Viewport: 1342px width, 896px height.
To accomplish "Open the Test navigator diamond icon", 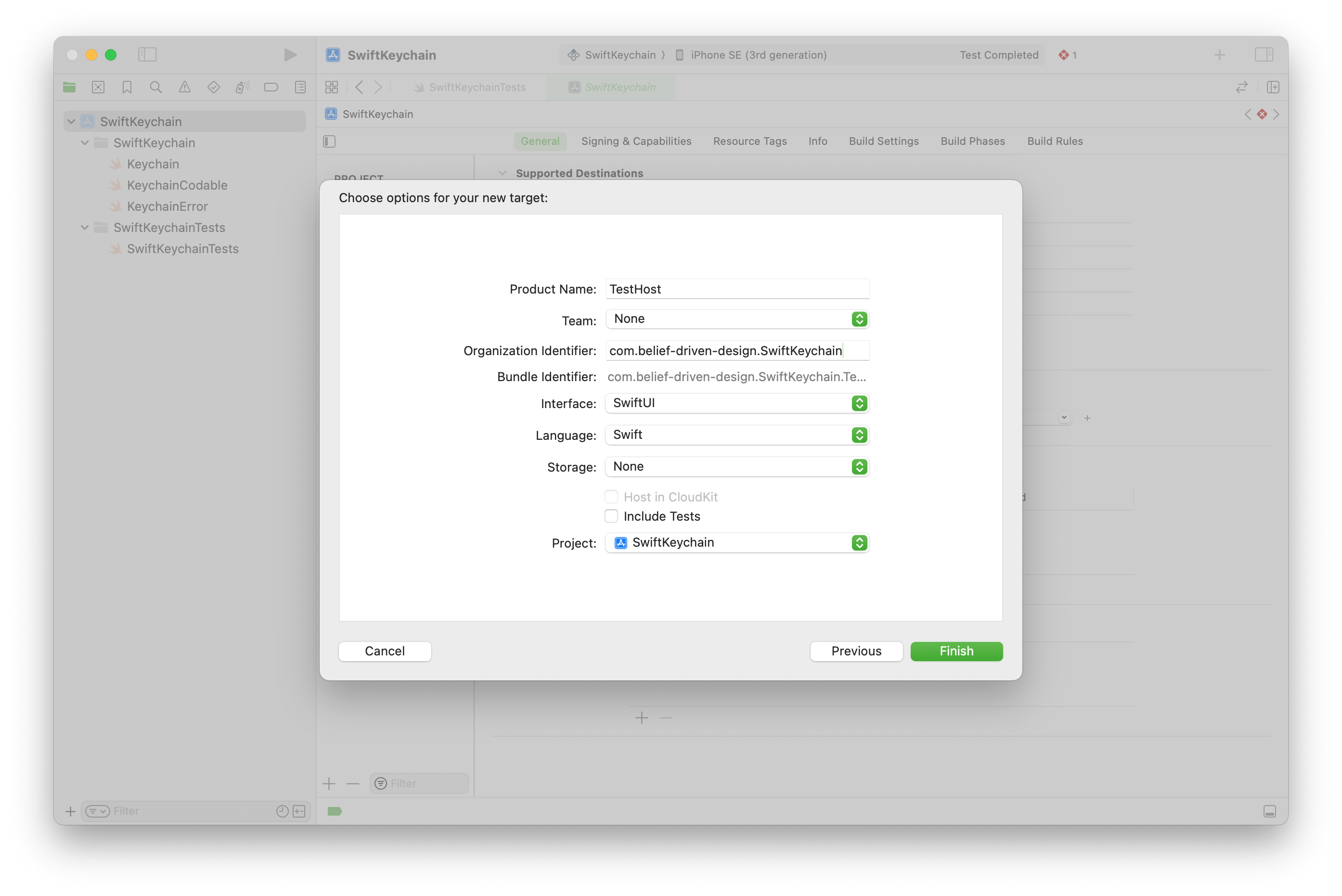I will 213,87.
